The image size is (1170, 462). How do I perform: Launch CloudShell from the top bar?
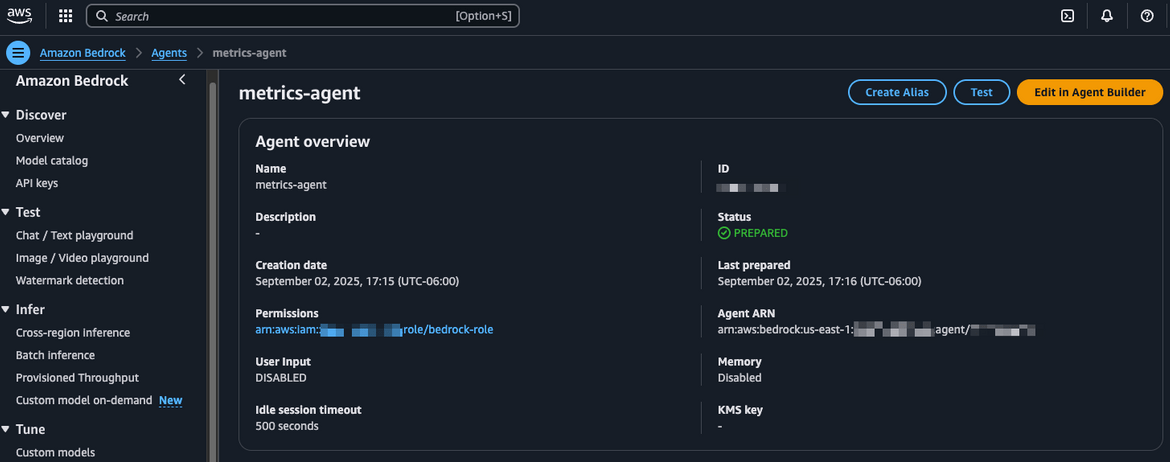1068,16
